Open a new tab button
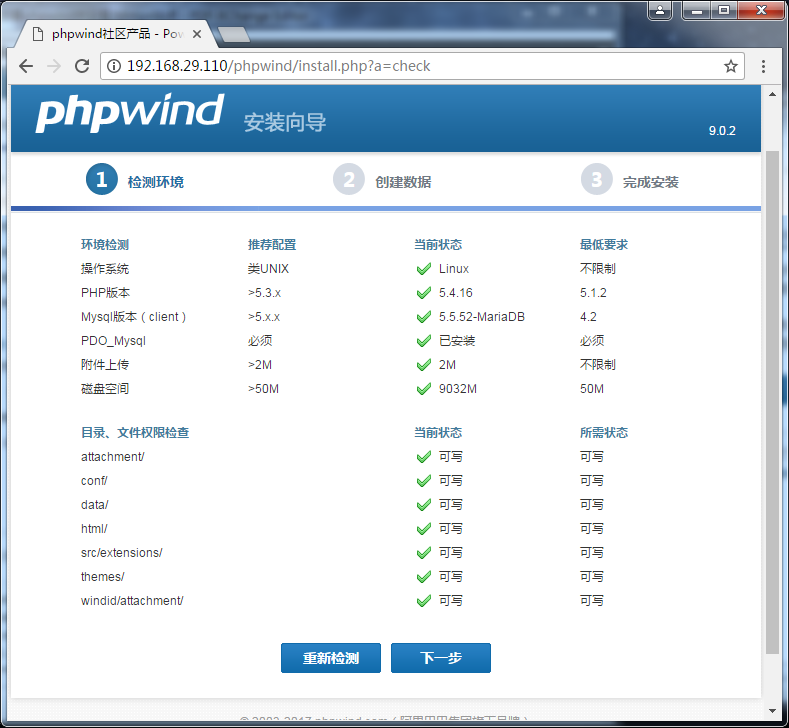 (x=234, y=34)
